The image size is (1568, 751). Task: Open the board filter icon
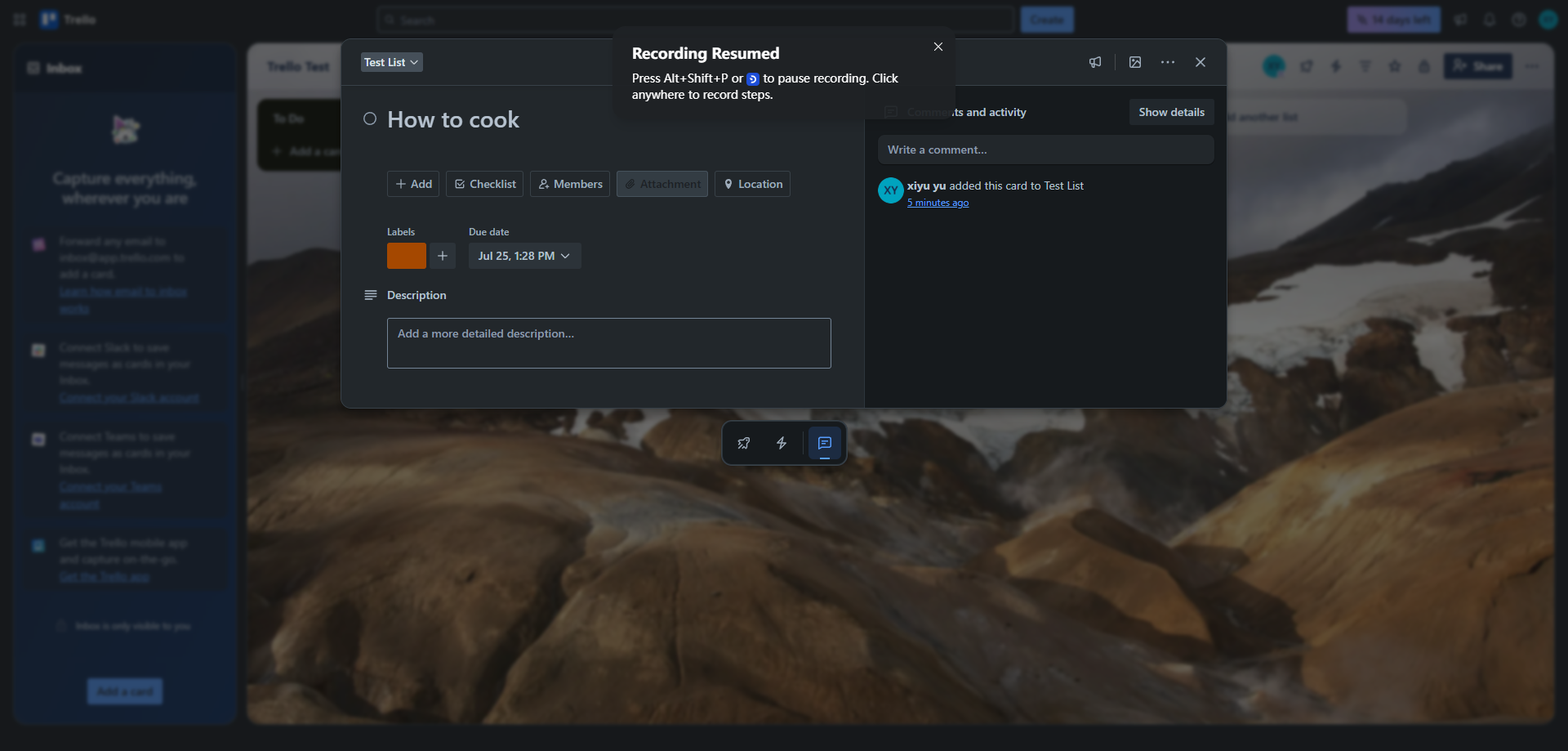tap(1365, 66)
